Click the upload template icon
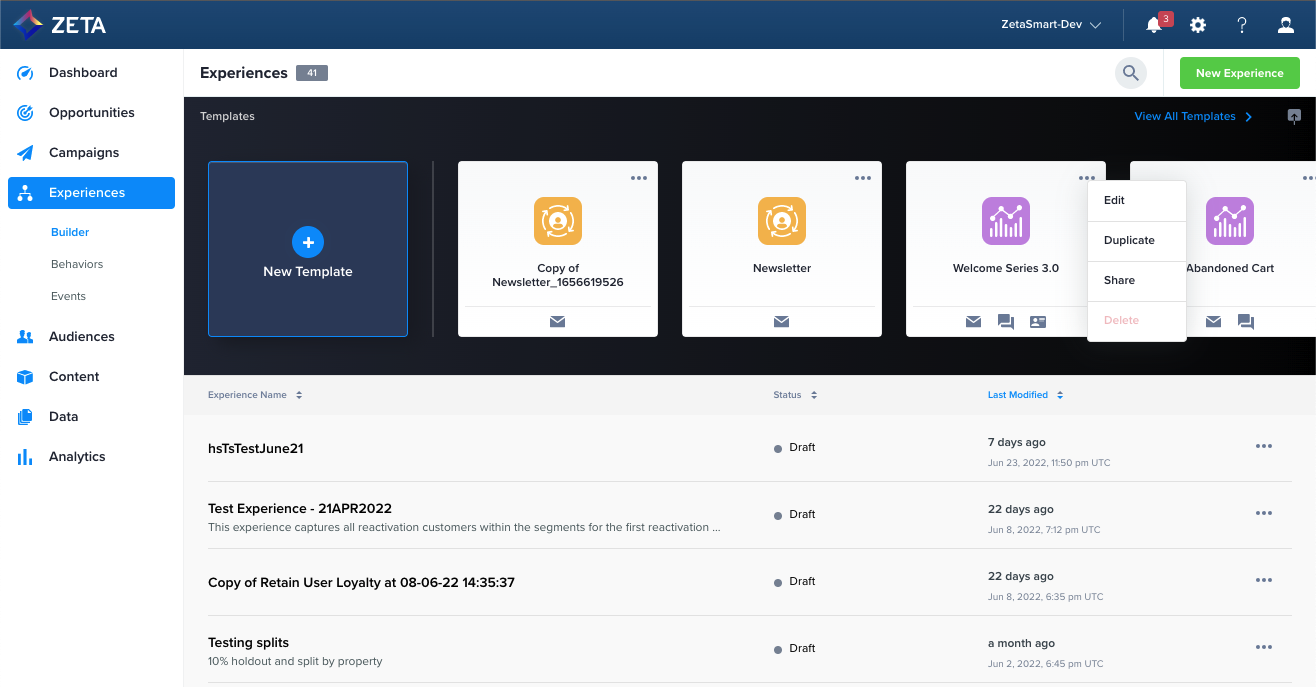 1294,116
